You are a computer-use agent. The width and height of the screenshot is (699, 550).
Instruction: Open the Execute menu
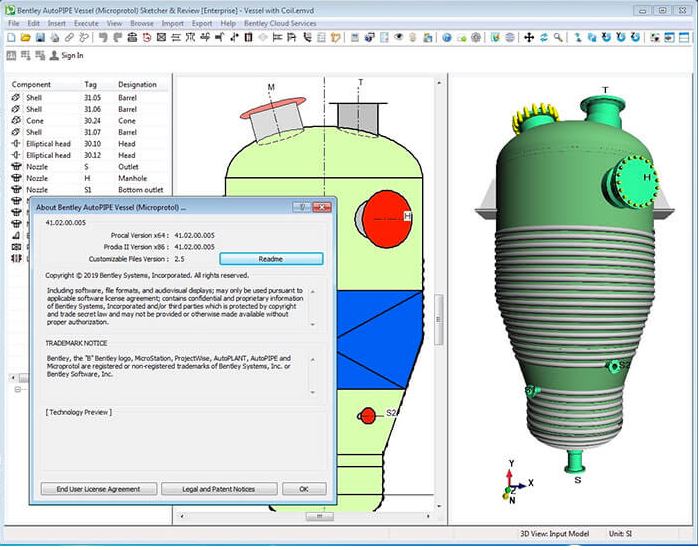tap(86, 23)
